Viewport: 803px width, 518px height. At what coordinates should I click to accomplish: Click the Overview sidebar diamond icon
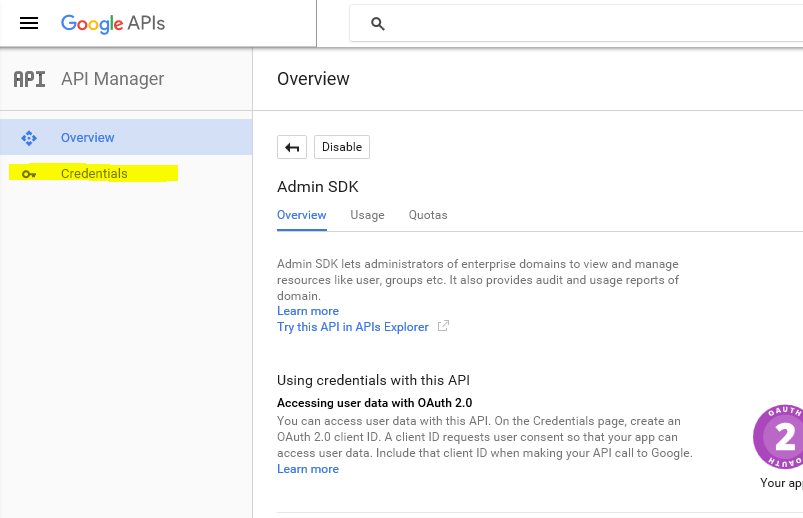point(29,138)
